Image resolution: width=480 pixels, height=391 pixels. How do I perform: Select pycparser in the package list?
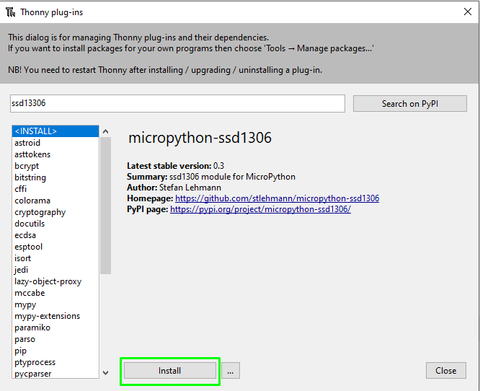[55, 374]
